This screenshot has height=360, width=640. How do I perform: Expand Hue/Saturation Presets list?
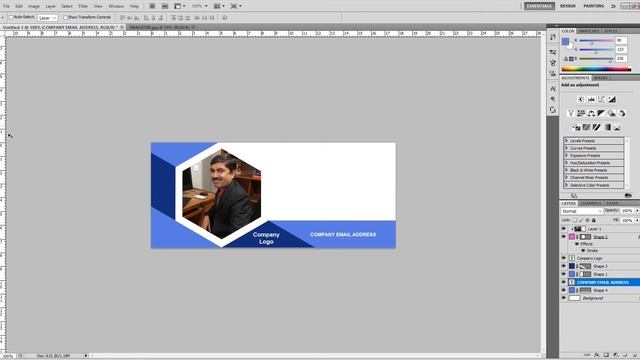click(567, 162)
